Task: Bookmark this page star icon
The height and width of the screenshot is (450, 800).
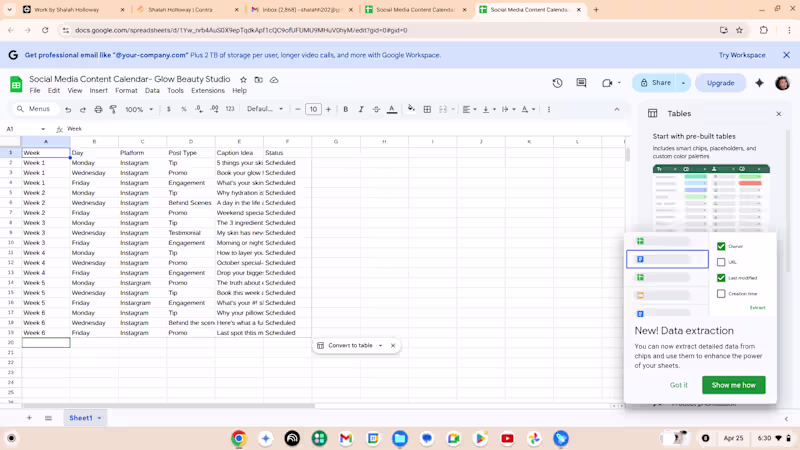Action: 739,30
